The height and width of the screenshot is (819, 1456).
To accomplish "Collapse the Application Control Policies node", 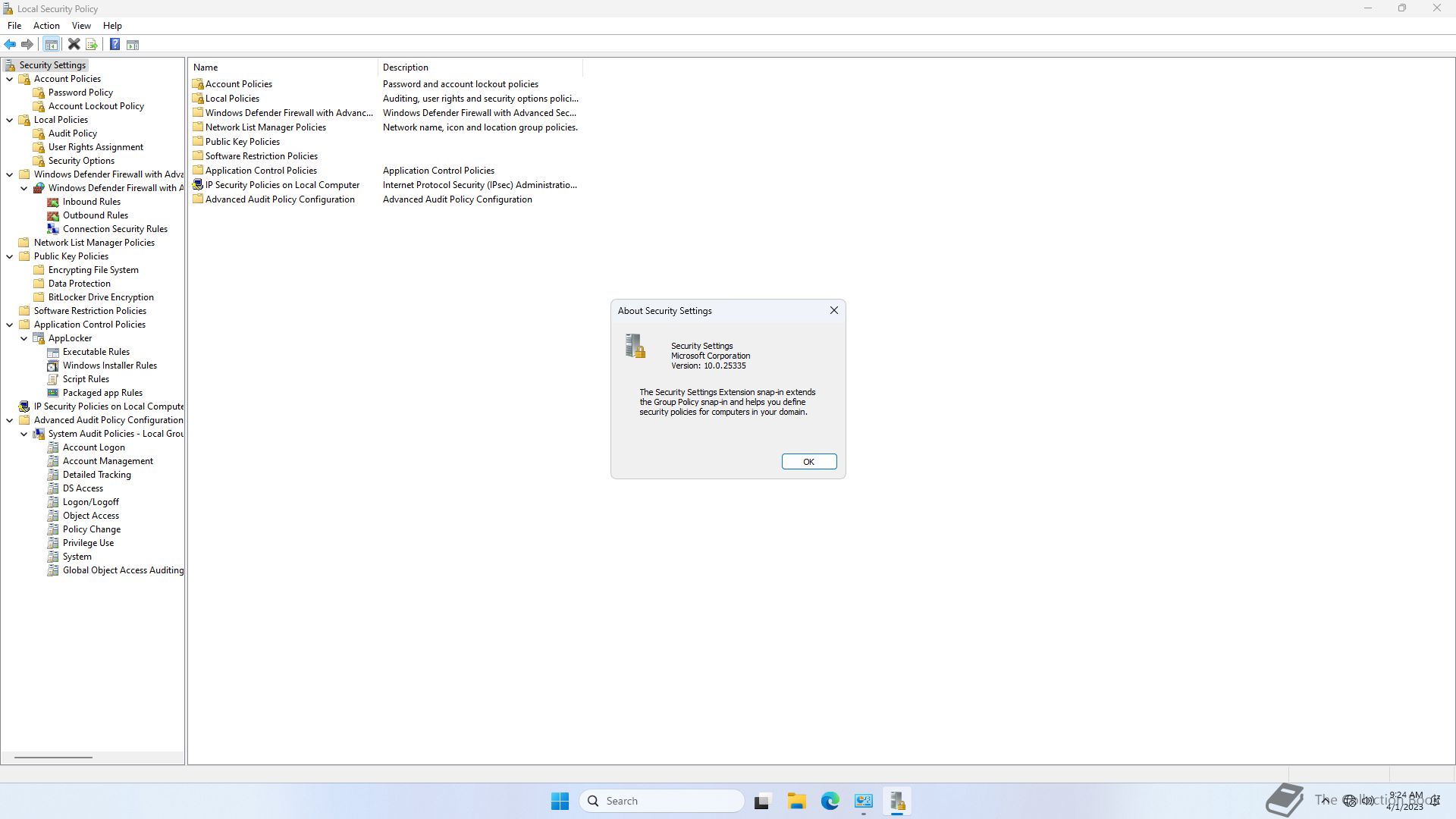I will click(x=10, y=325).
